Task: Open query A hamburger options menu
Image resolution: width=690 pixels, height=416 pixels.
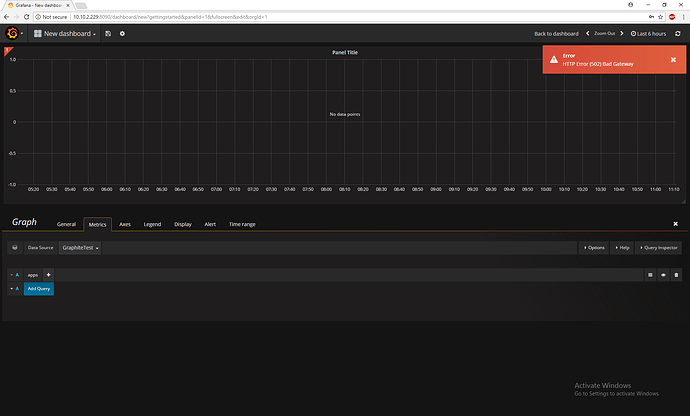Action: 650,275
